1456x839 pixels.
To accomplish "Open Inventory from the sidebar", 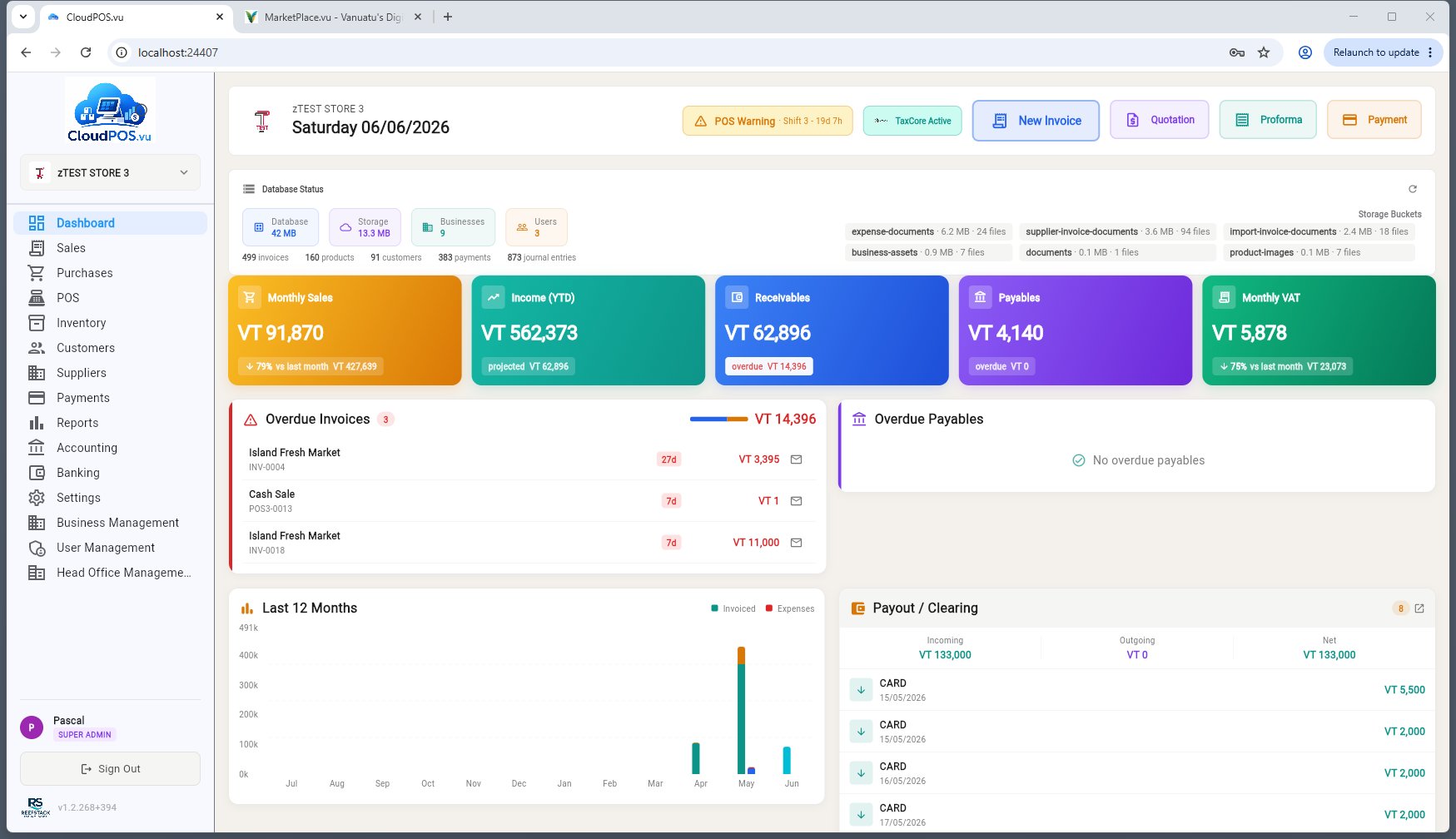I will (110, 323).
